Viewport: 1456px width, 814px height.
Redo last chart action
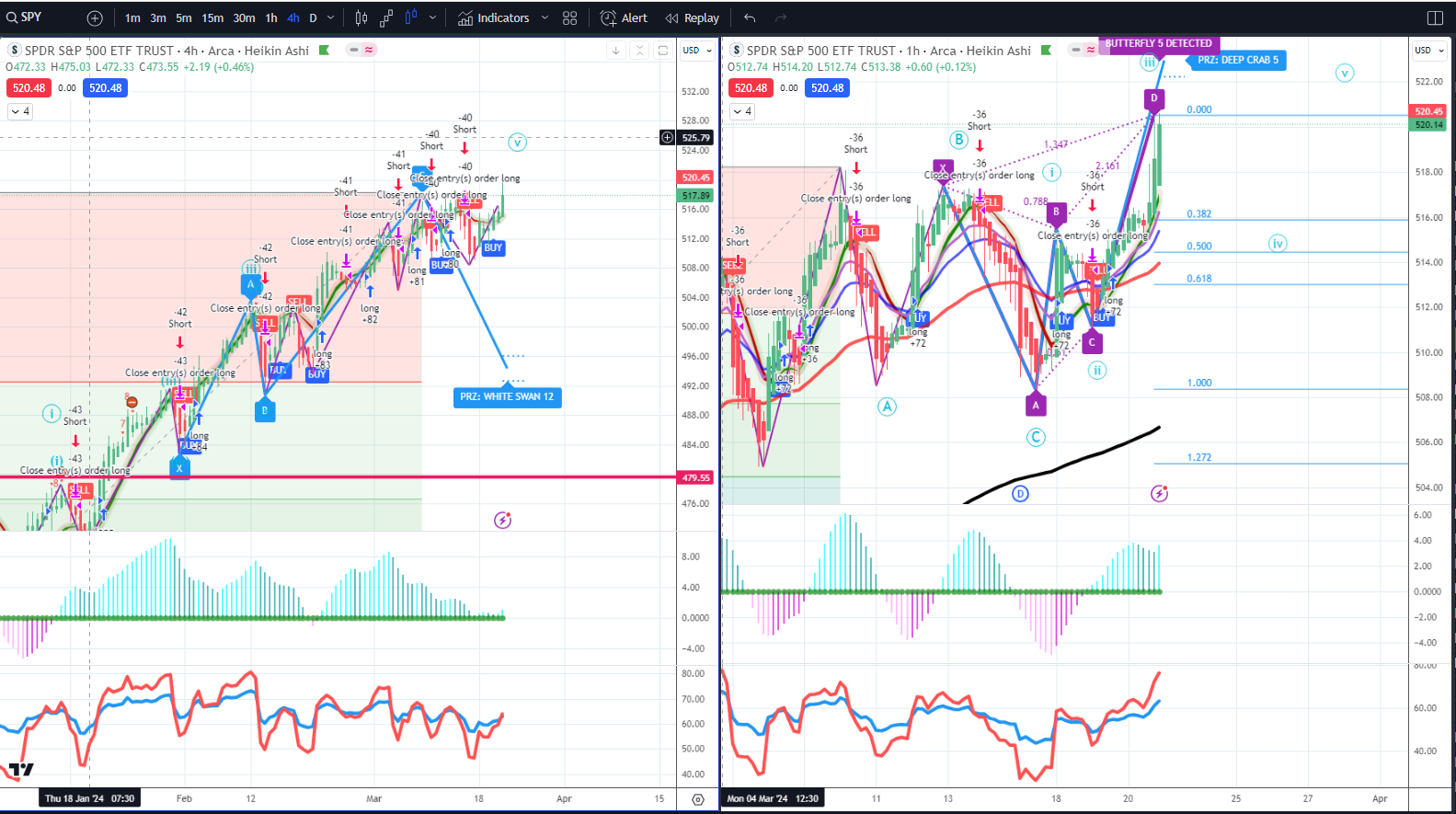781,17
